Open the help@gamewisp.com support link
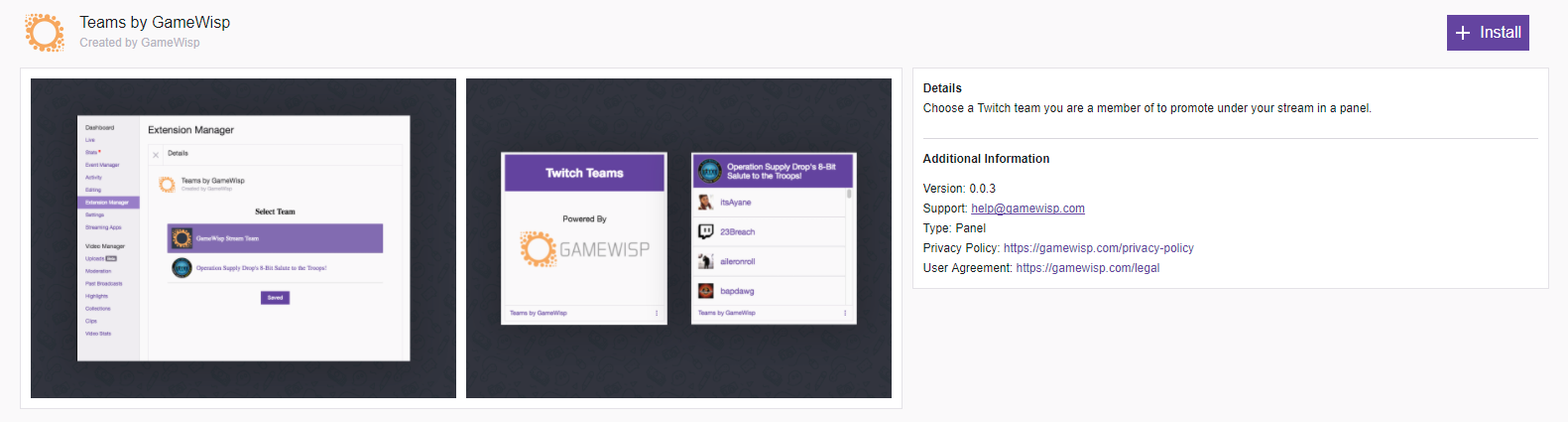The width and height of the screenshot is (1568, 422). coord(1027,209)
